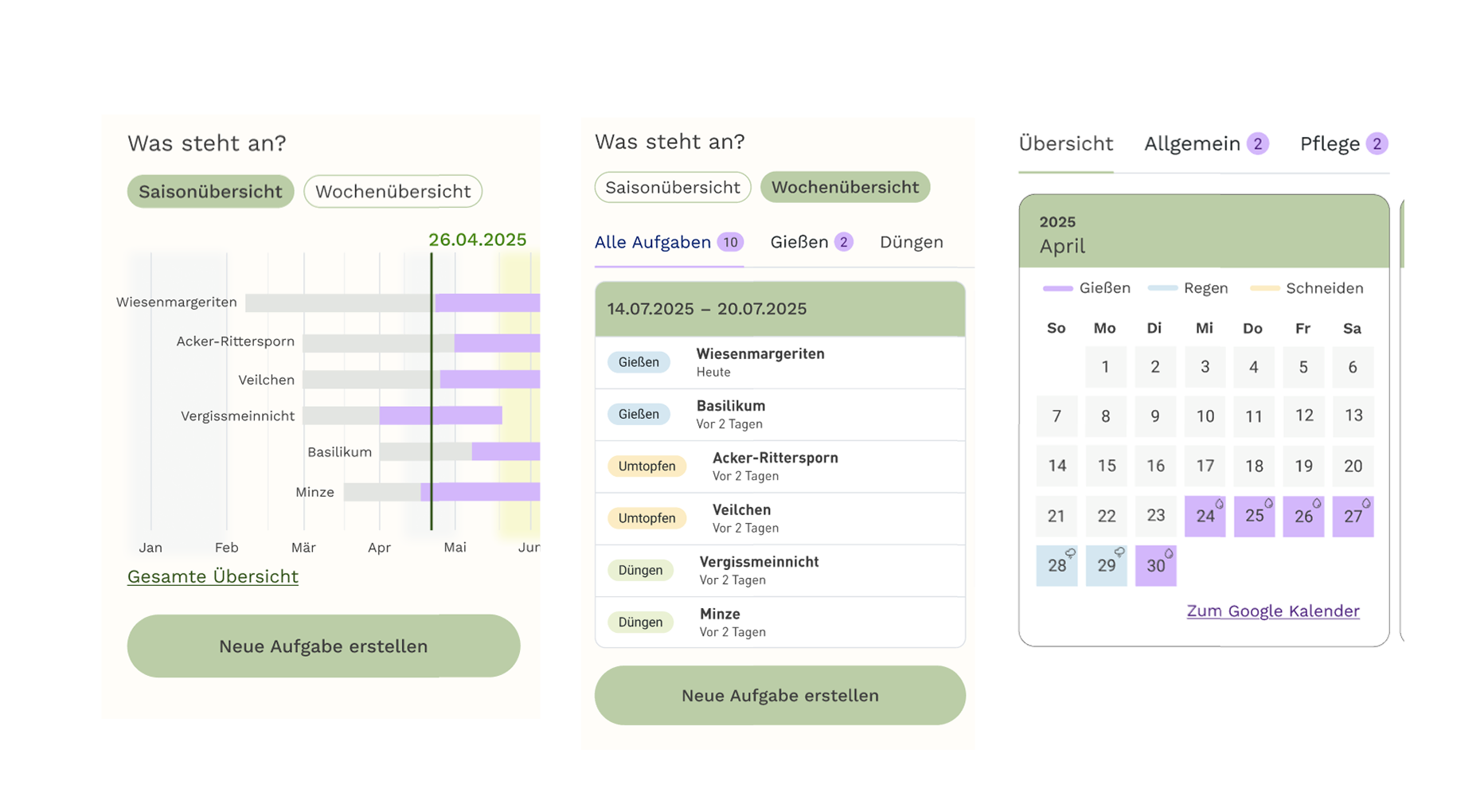Toggle Saisonübersicht in the middle panel

coord(672,188)
